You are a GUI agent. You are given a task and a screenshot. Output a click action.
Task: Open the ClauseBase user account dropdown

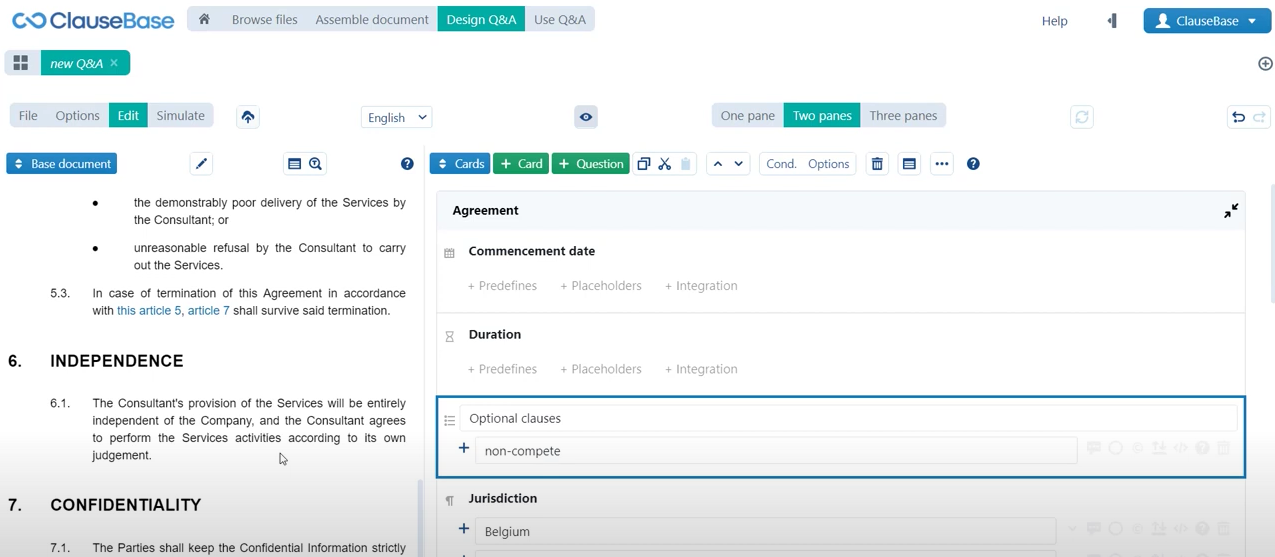coord(1206,20)
